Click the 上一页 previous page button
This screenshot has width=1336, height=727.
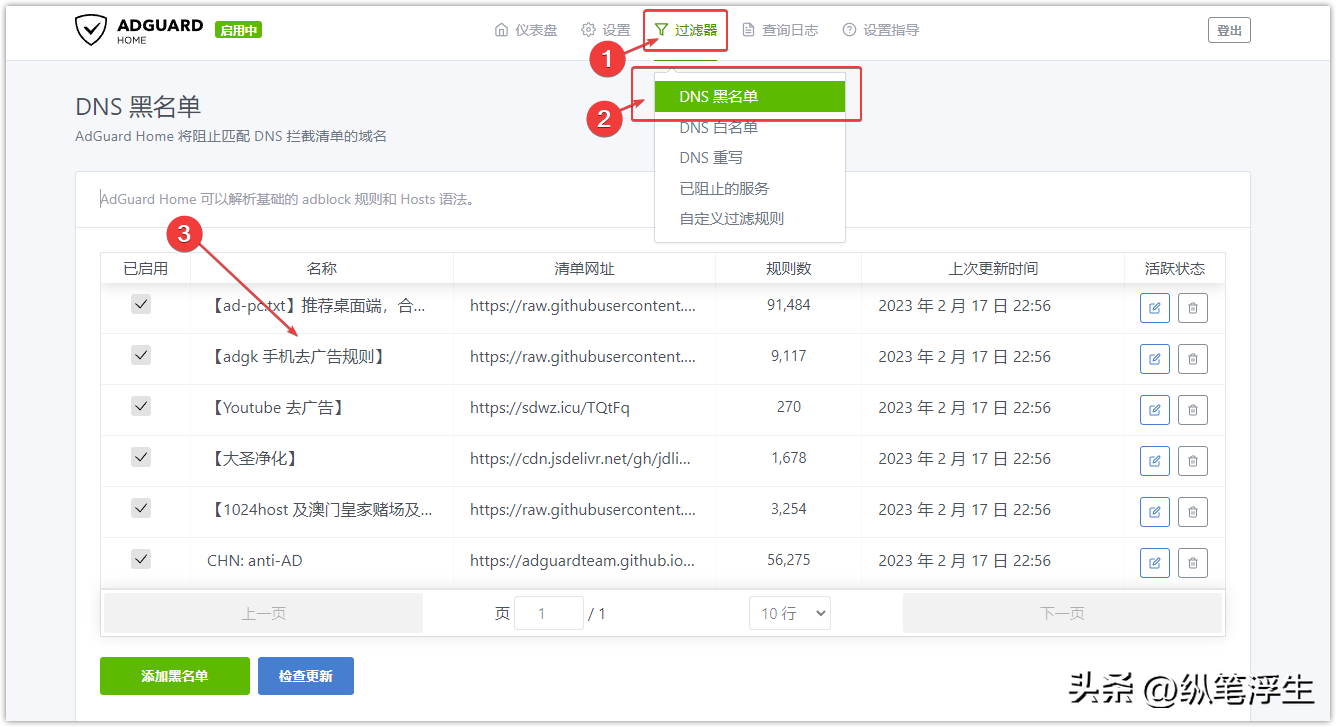pos(263,613)
